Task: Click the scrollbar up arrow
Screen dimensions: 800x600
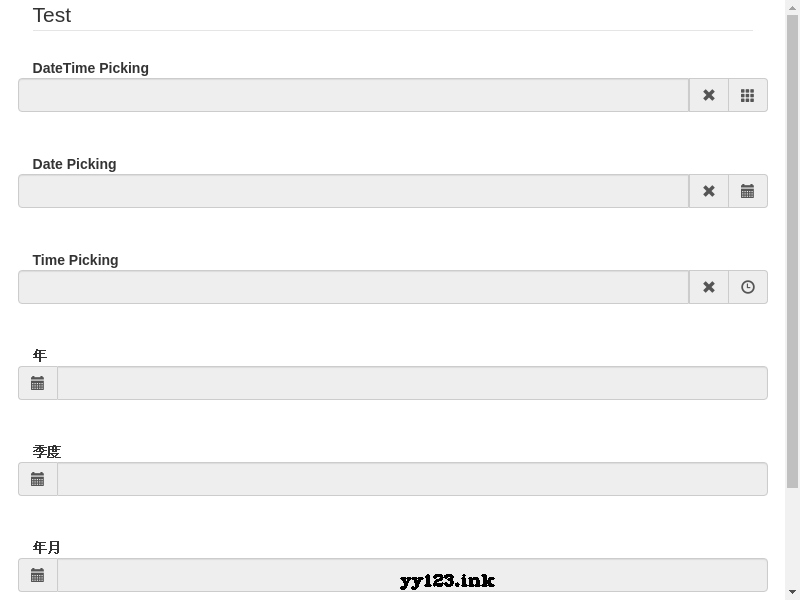Action: (x=792, y=6)
